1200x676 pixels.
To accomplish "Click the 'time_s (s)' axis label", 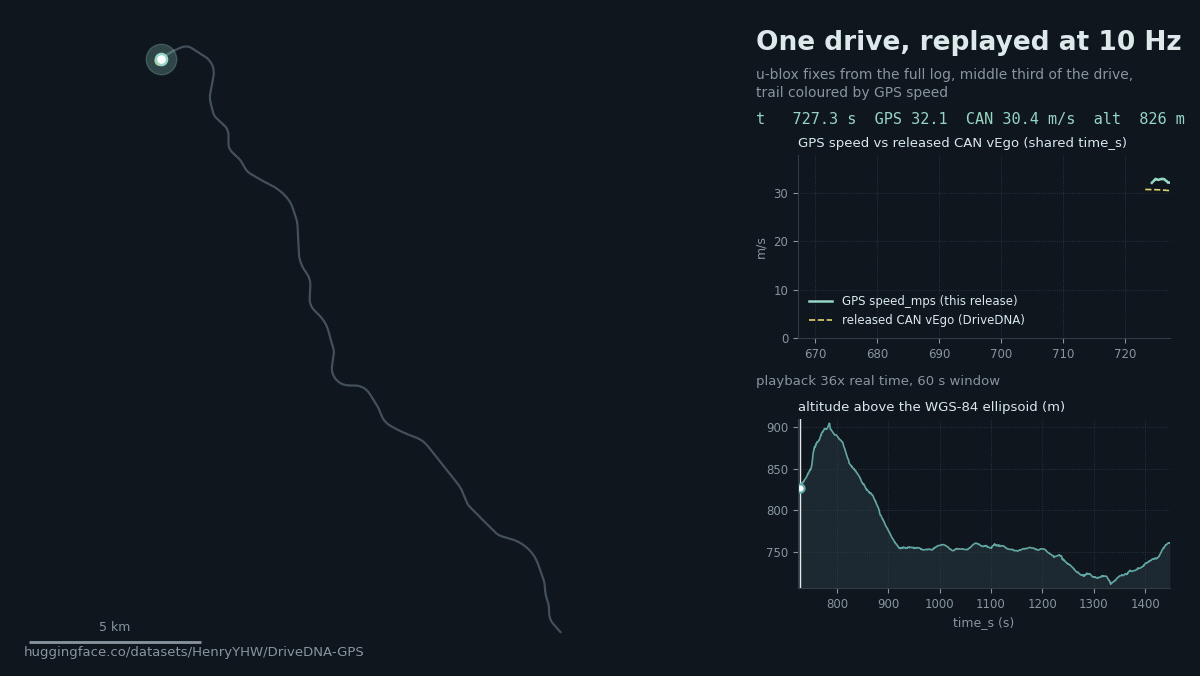I will point(983,623).
